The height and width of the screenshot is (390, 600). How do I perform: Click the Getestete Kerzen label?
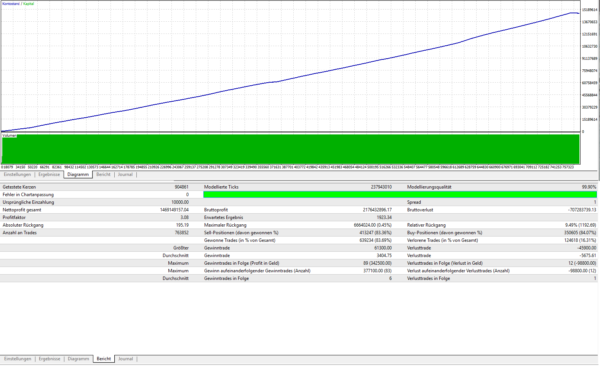pyautogui.click(x=19, y=187)
